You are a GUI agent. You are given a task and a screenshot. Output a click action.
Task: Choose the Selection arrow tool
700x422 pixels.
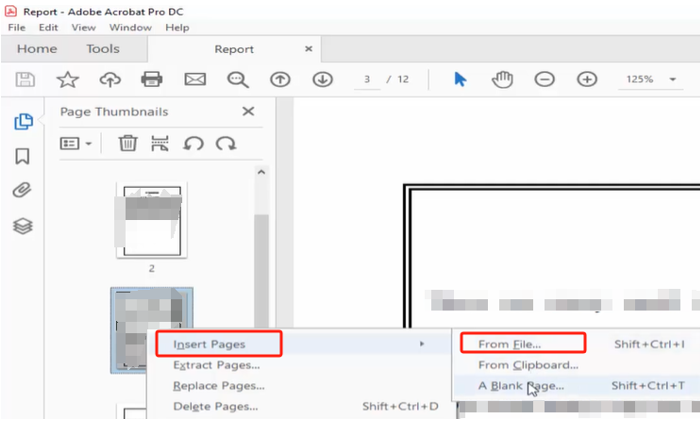pos(460,79)
